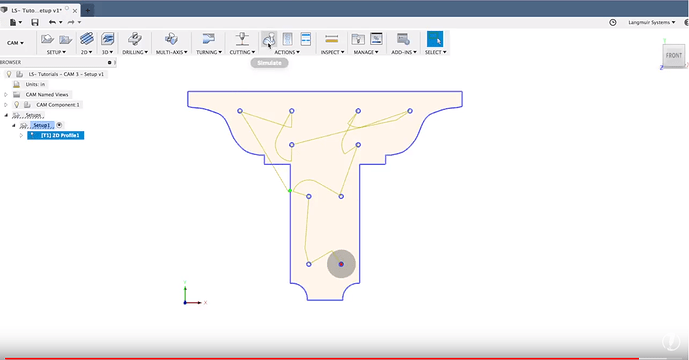Click the red pierce point inside the gray circle
This screenshot has height=360, width=689.
point(341,264)
